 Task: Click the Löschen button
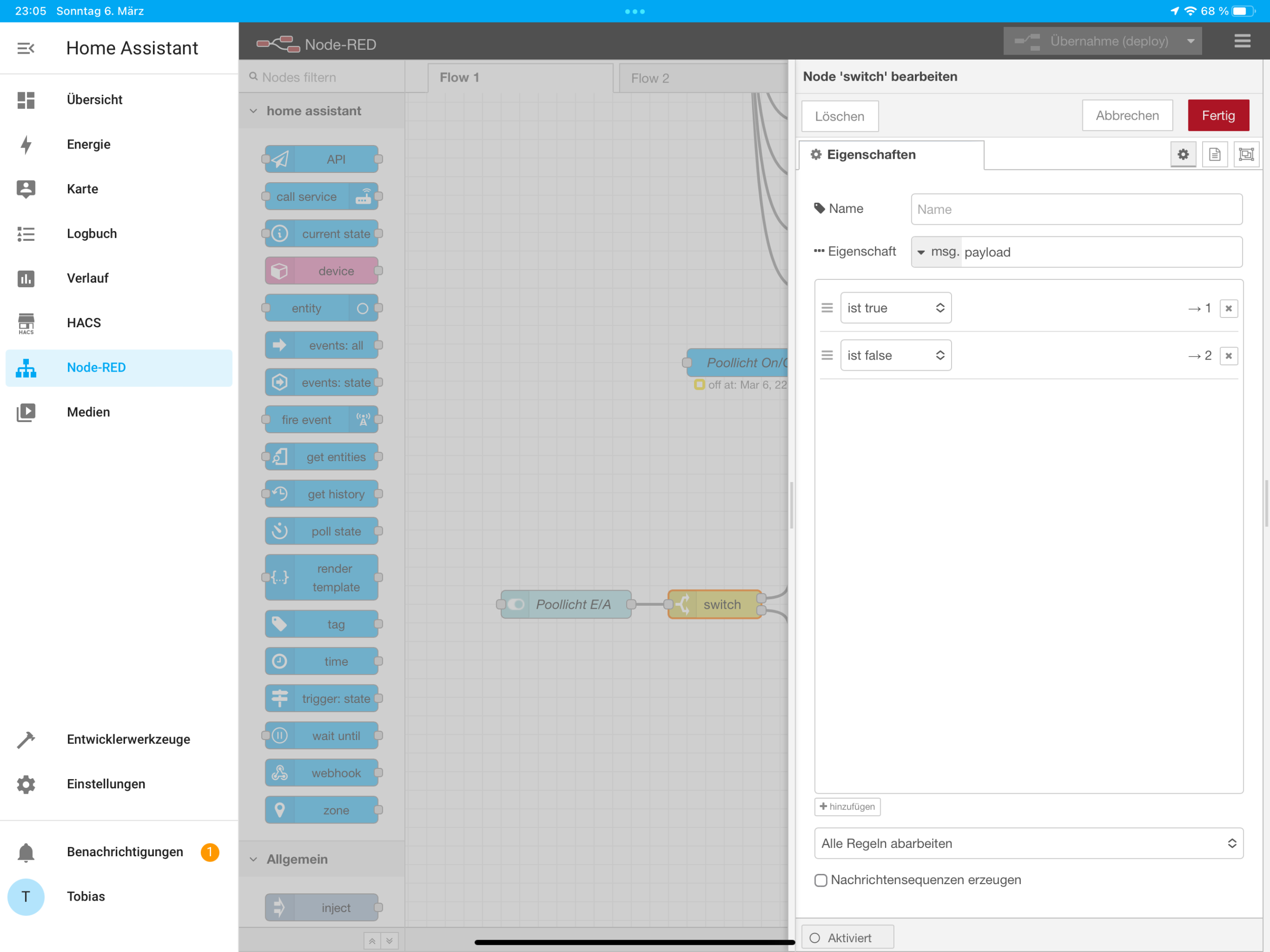point(840,117)
